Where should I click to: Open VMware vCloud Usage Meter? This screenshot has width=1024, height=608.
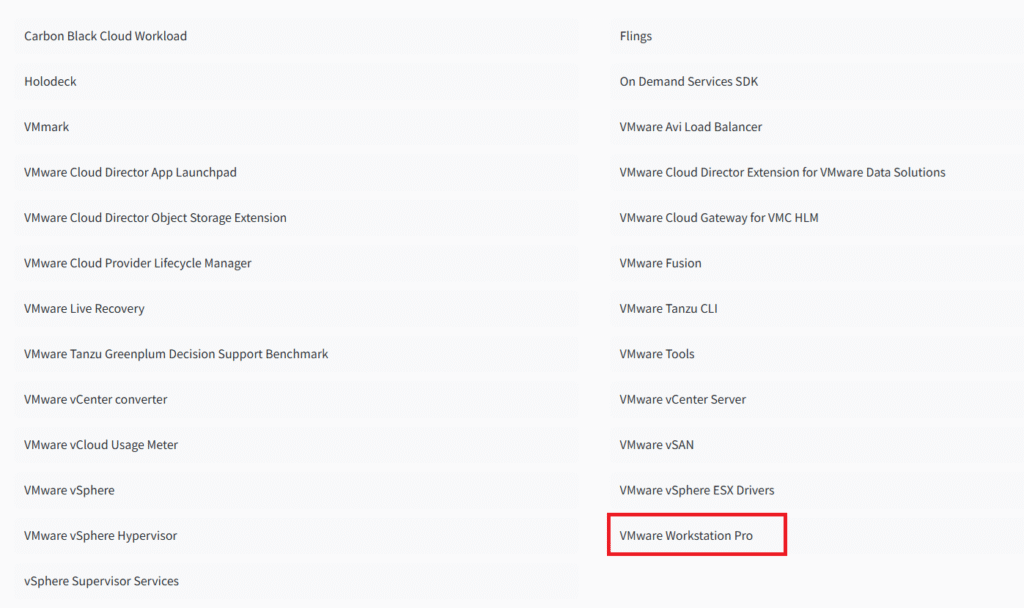click(101, 445)
